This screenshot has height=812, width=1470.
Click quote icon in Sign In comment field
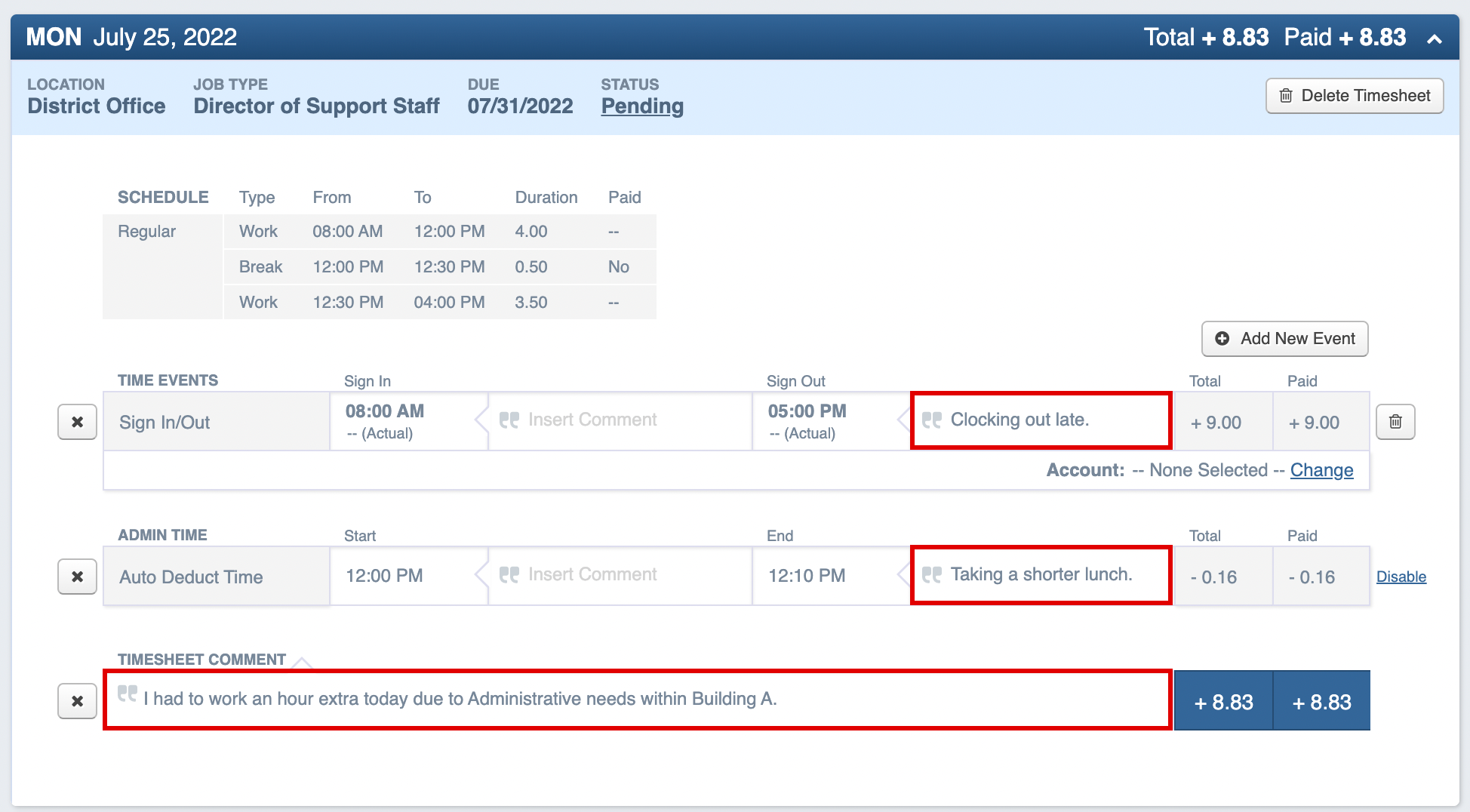tap(509, 420)
